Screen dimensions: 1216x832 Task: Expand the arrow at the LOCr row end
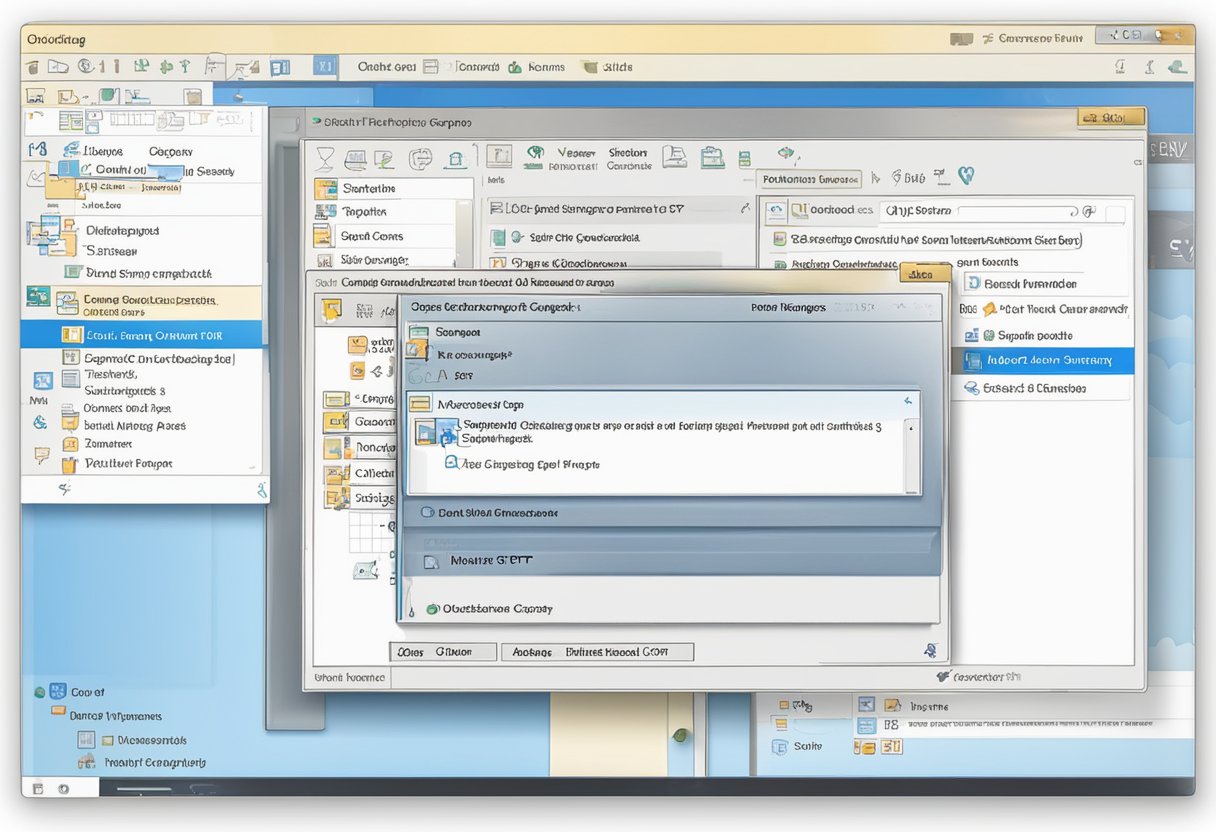(x=745, y=209)
